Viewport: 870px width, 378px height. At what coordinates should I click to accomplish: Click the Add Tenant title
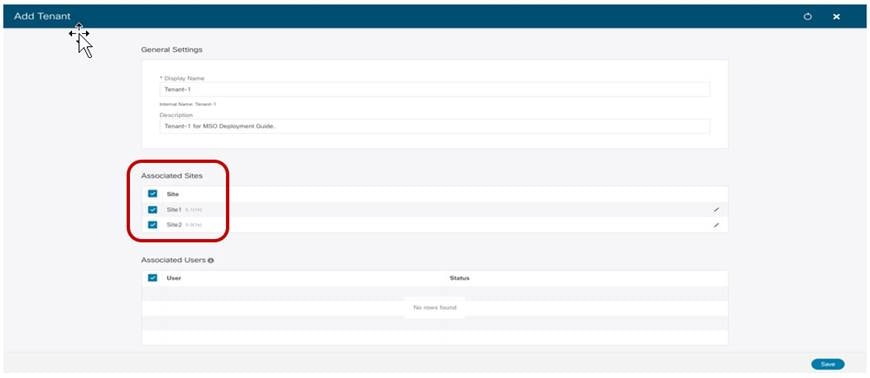(42, 17)
